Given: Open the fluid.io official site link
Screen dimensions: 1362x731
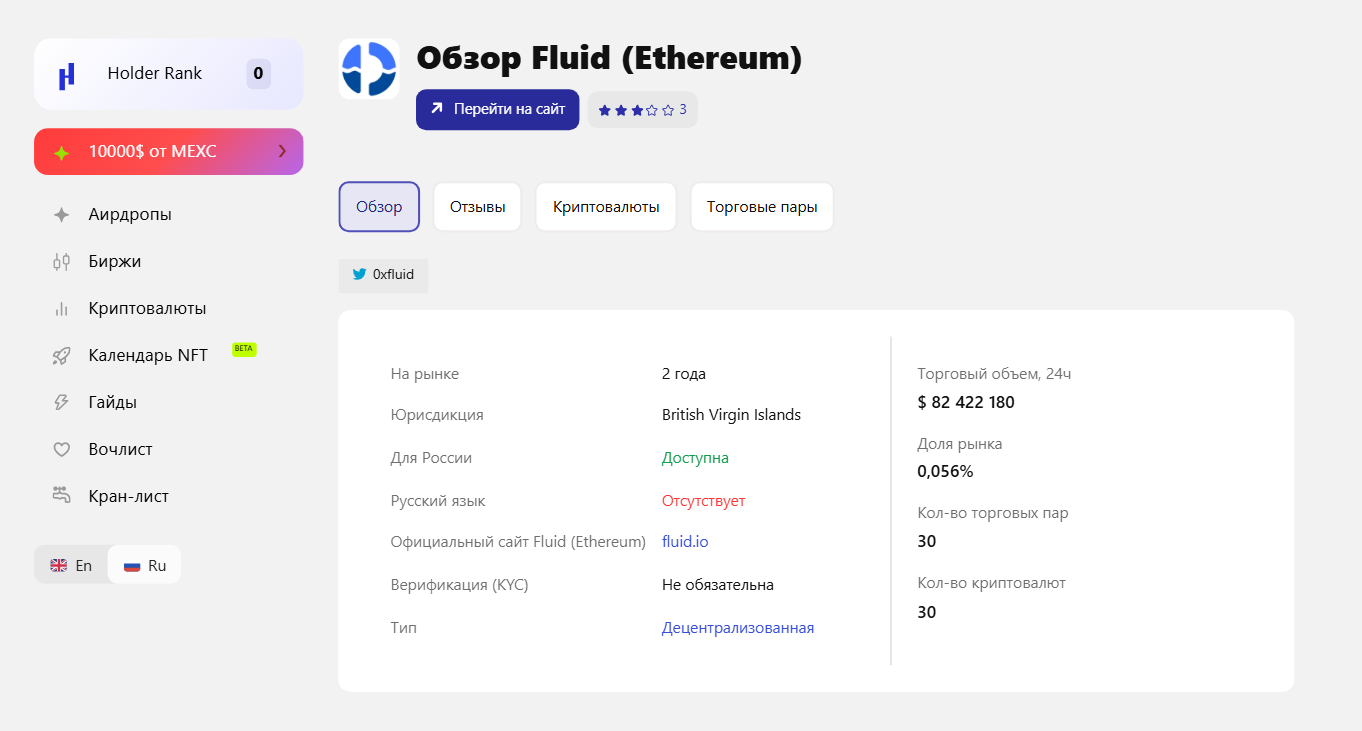Looking at the screenshot, I should tap(685, 542).
